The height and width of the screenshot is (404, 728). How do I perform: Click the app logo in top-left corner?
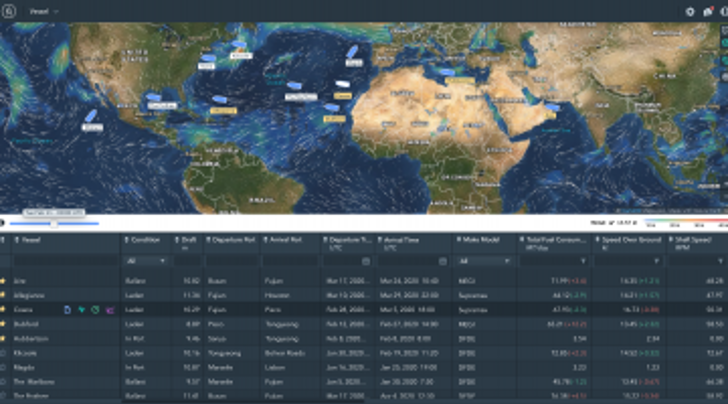10,10
